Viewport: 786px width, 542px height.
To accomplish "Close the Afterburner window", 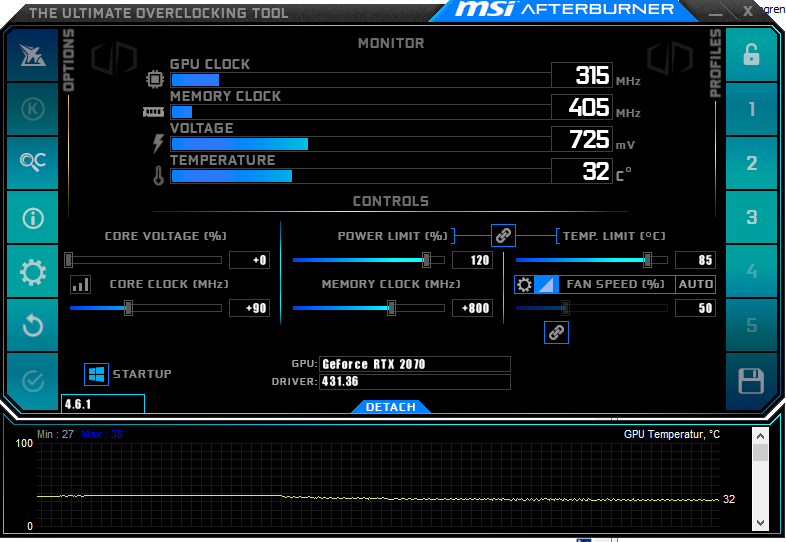I will (x=748, y=11).
